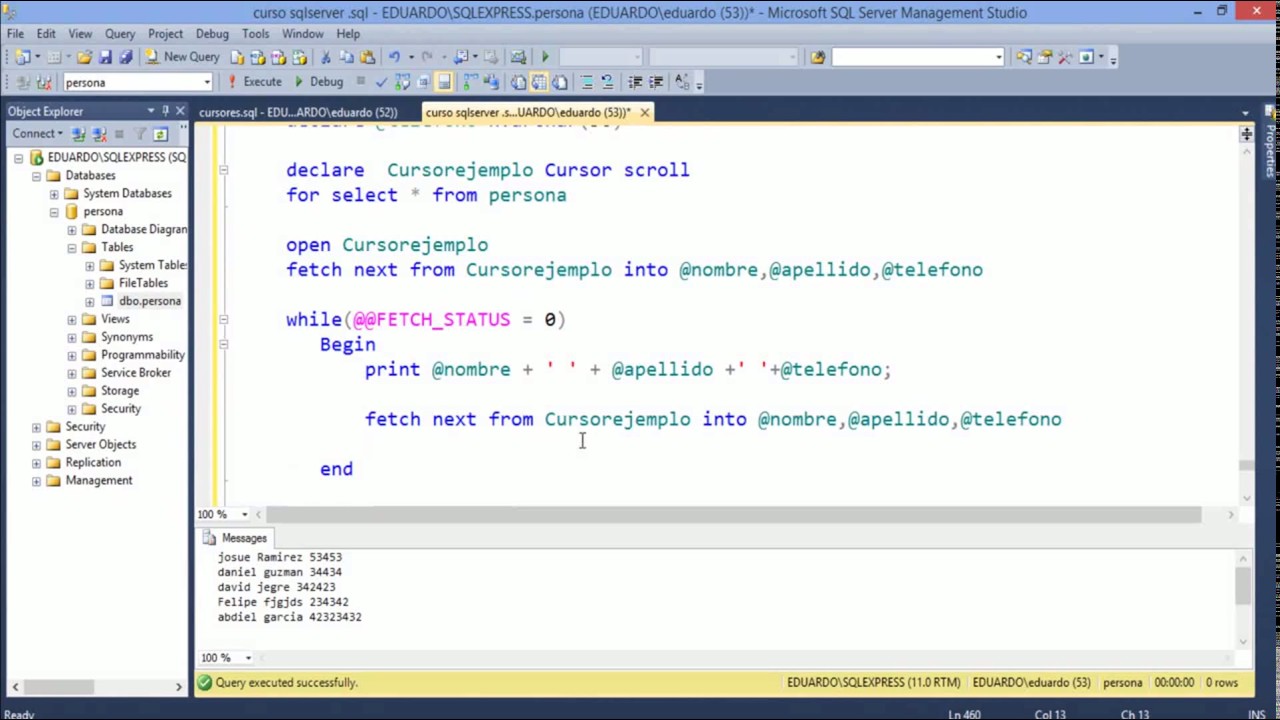Open the Edit menu

[46, 34]
